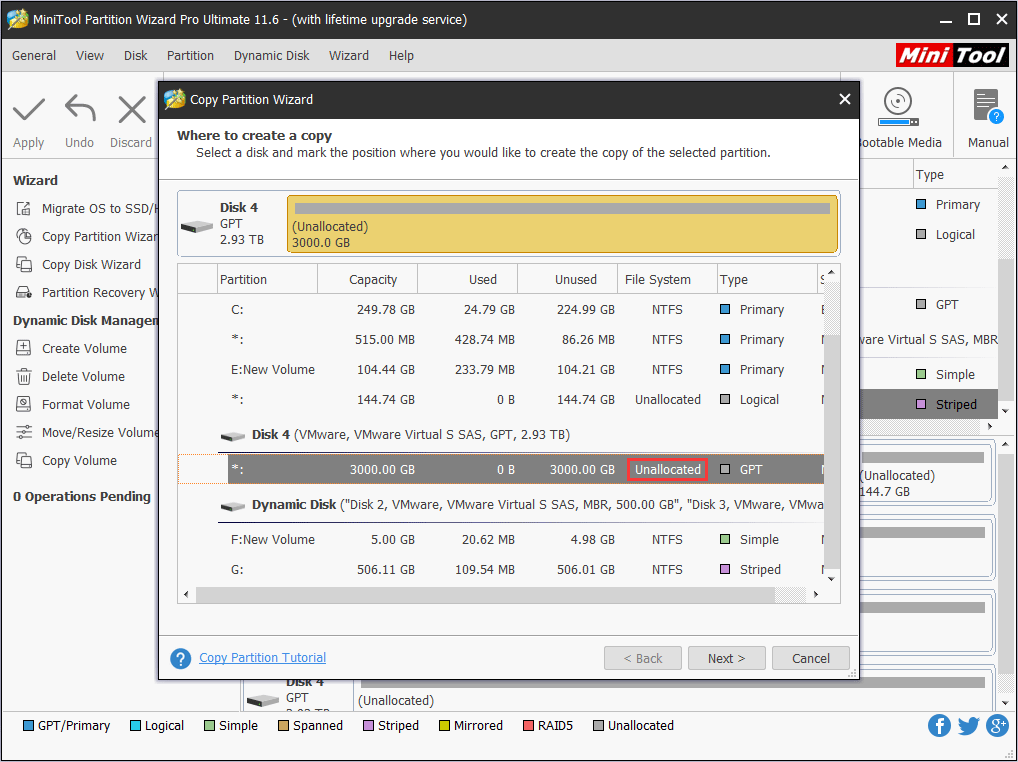The height and width of the screenshot is (762, 1018).
Task: Launch Migrate OS to SSD wizard icon
Action: (24, 208)
